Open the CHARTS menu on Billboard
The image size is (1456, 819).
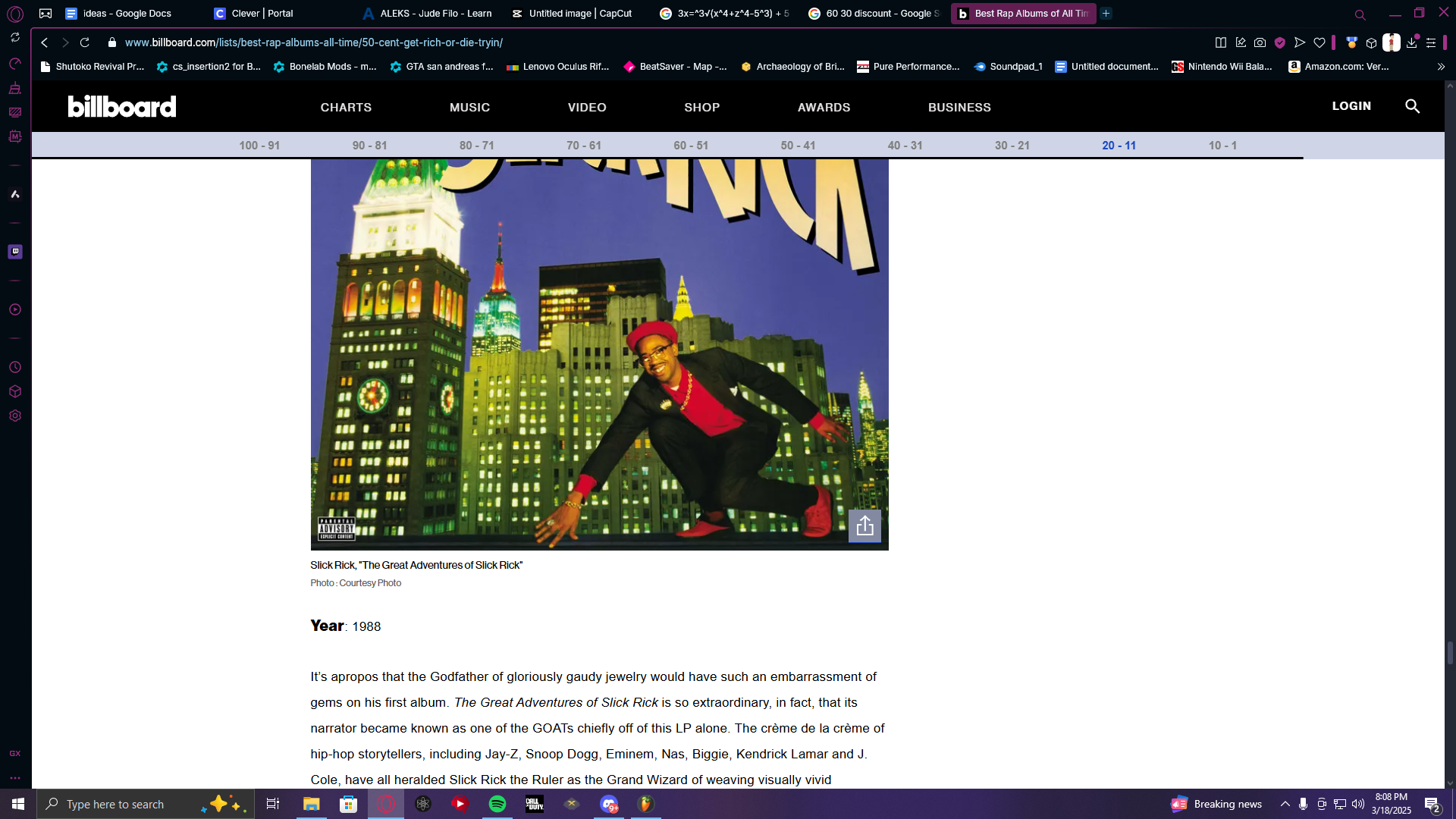point(346,107)
